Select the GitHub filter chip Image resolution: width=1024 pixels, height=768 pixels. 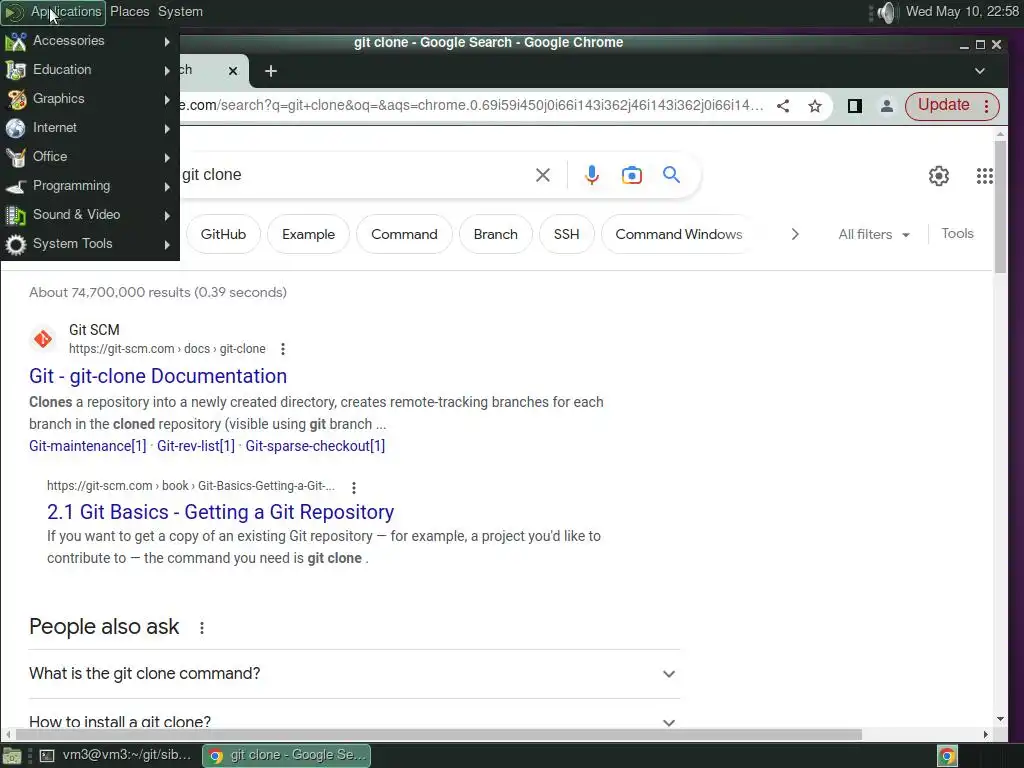coord(223,234)
